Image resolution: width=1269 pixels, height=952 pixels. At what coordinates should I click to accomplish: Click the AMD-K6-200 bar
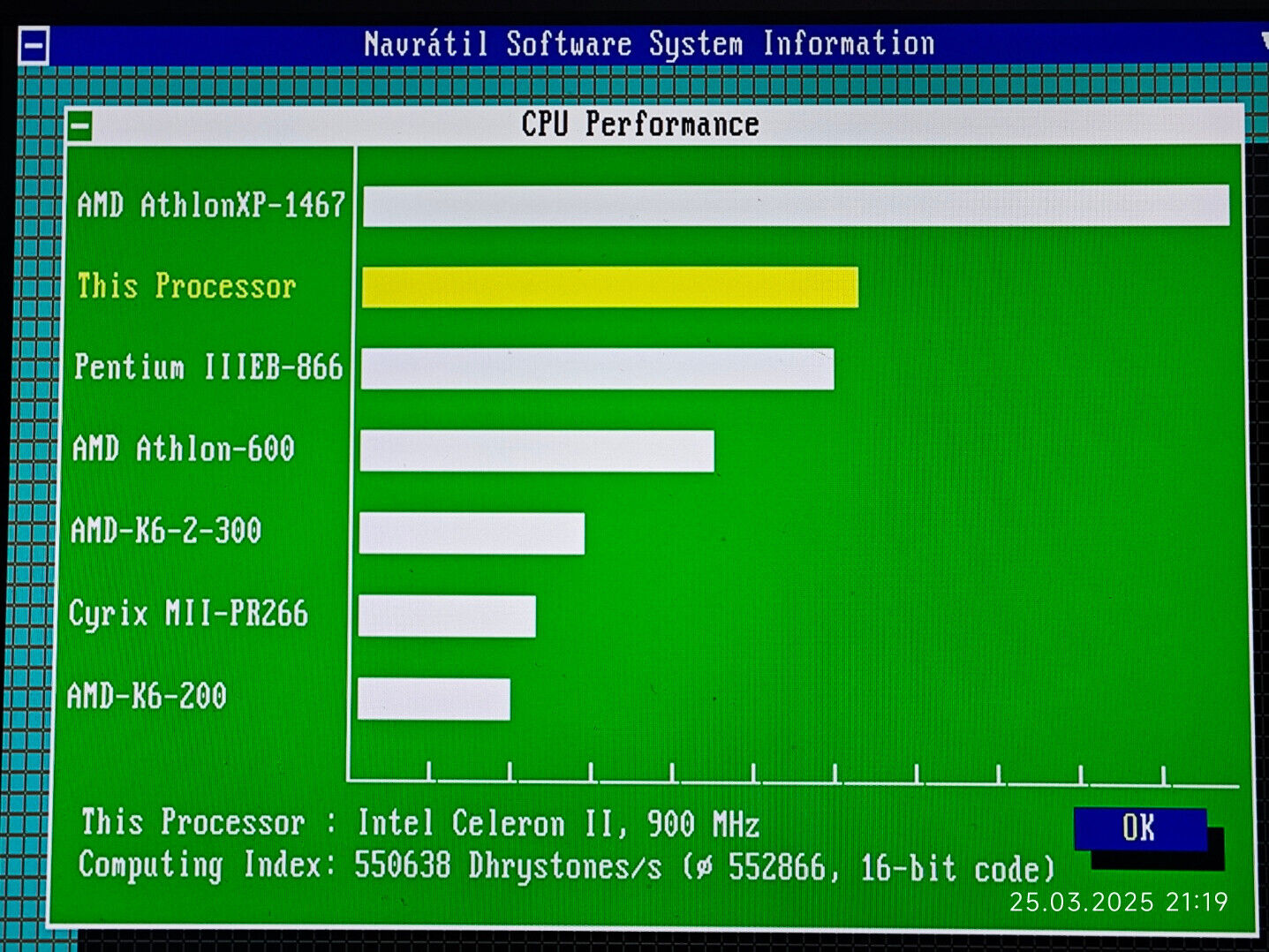coord(434,699)
